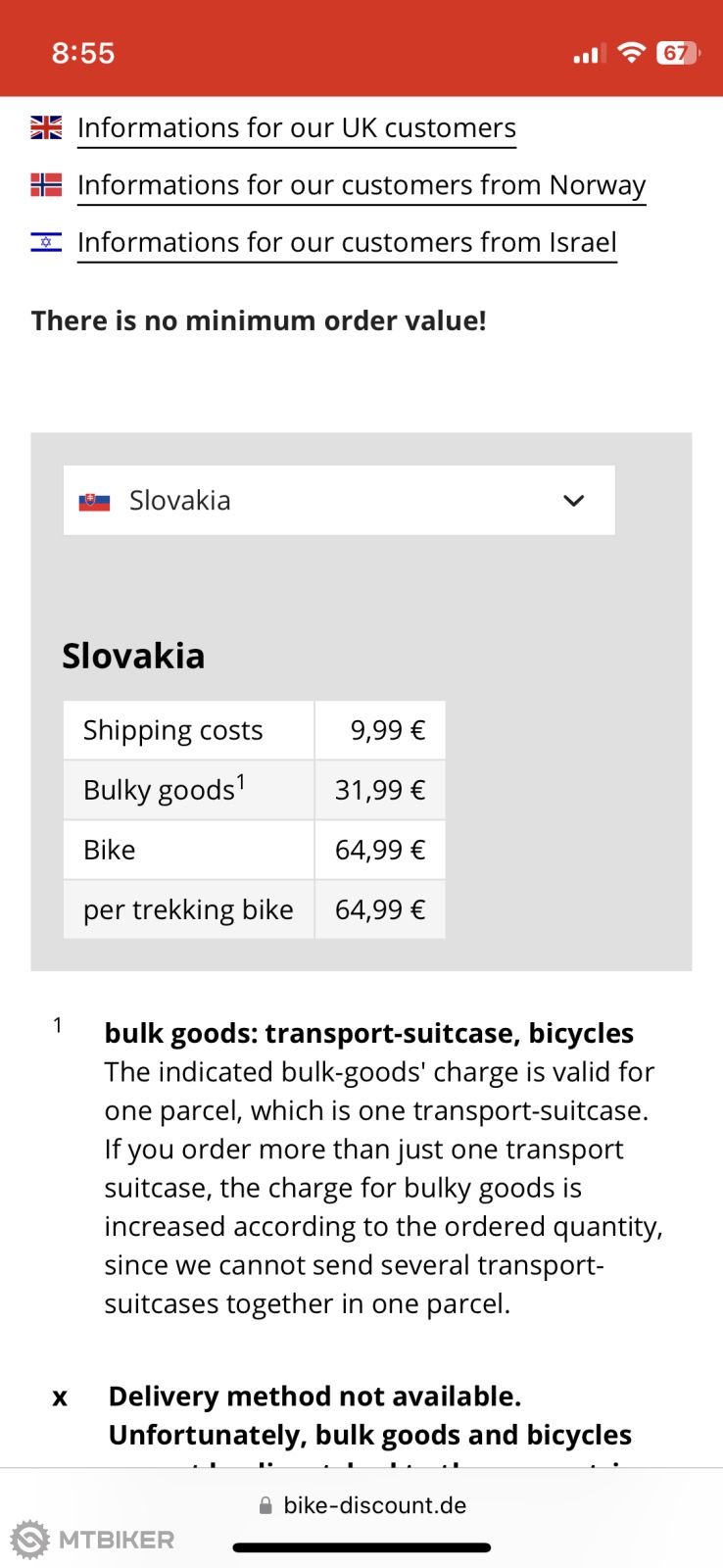Tap the Slovakia flag in the country selector
723x1568 pixels.
(x=94, y=502)
